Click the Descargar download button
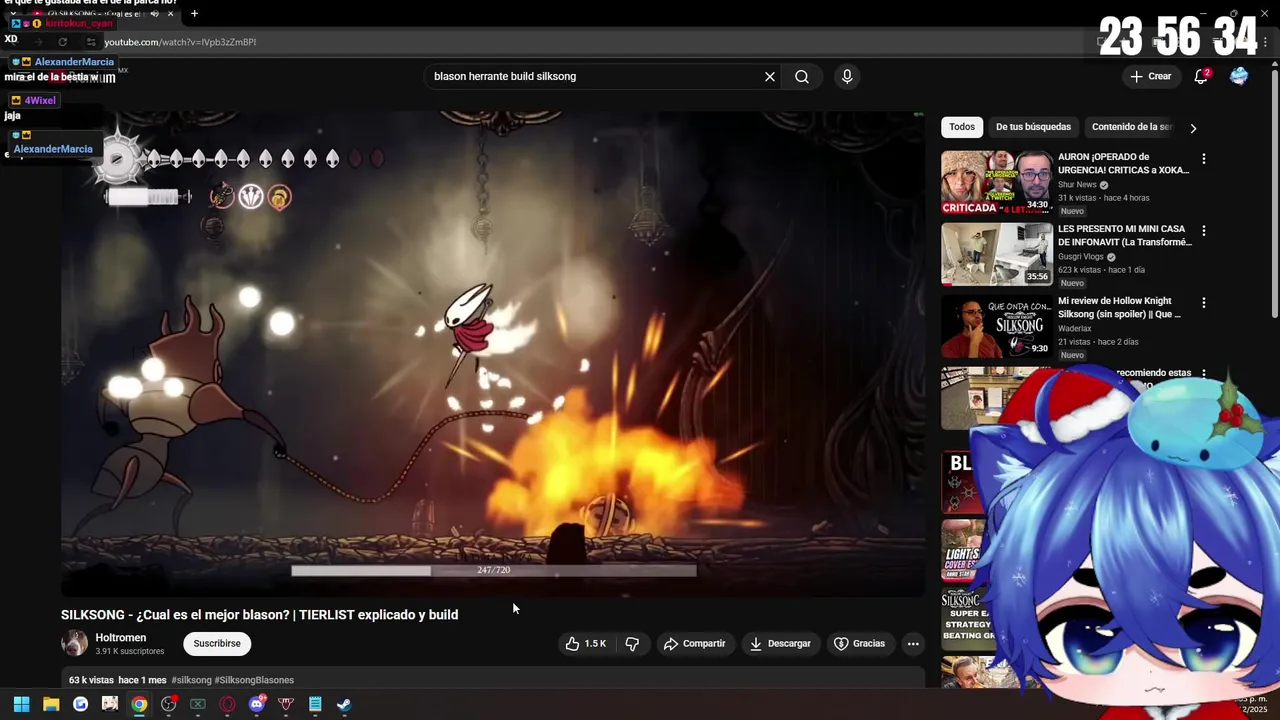 [x=780, y=644]
